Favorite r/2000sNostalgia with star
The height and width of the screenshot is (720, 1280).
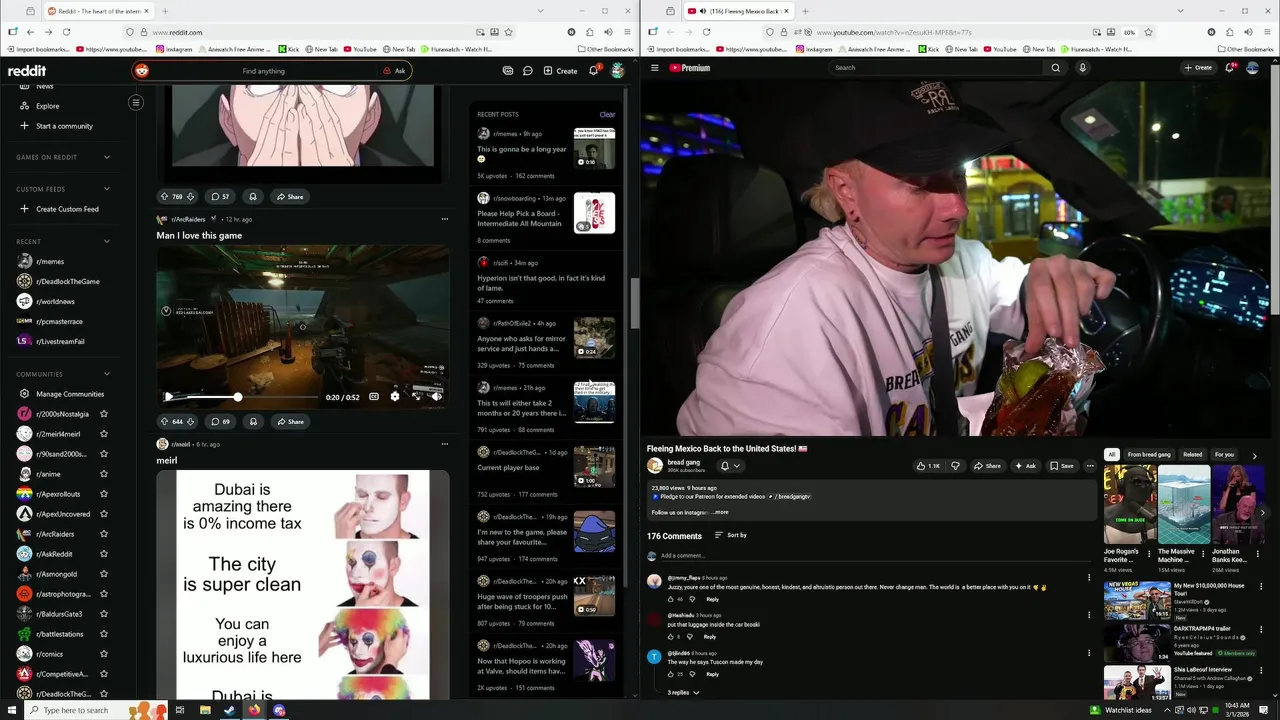(104, 414)
